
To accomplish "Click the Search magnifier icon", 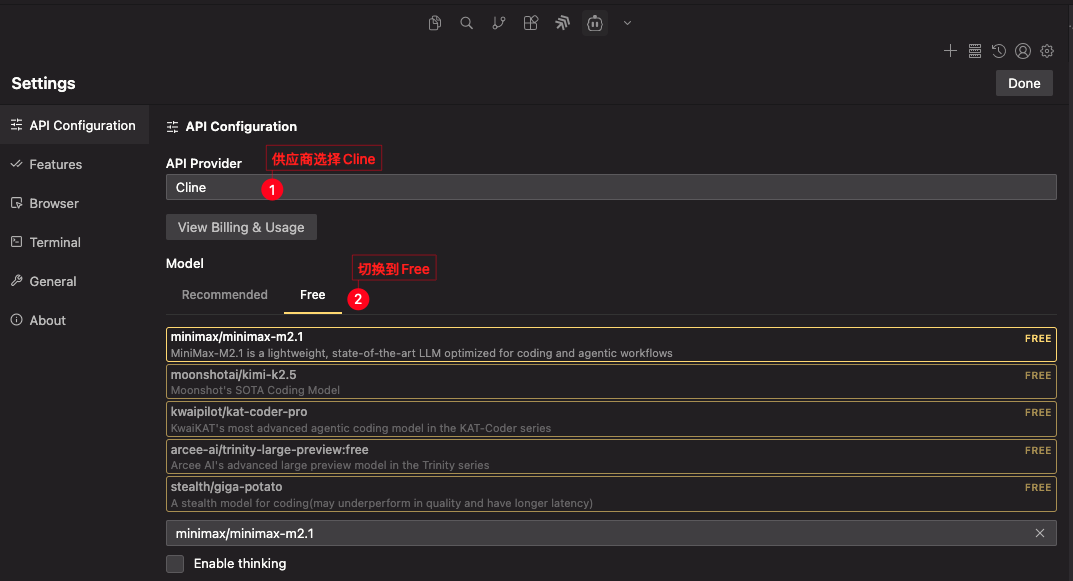I will (467, 23).
